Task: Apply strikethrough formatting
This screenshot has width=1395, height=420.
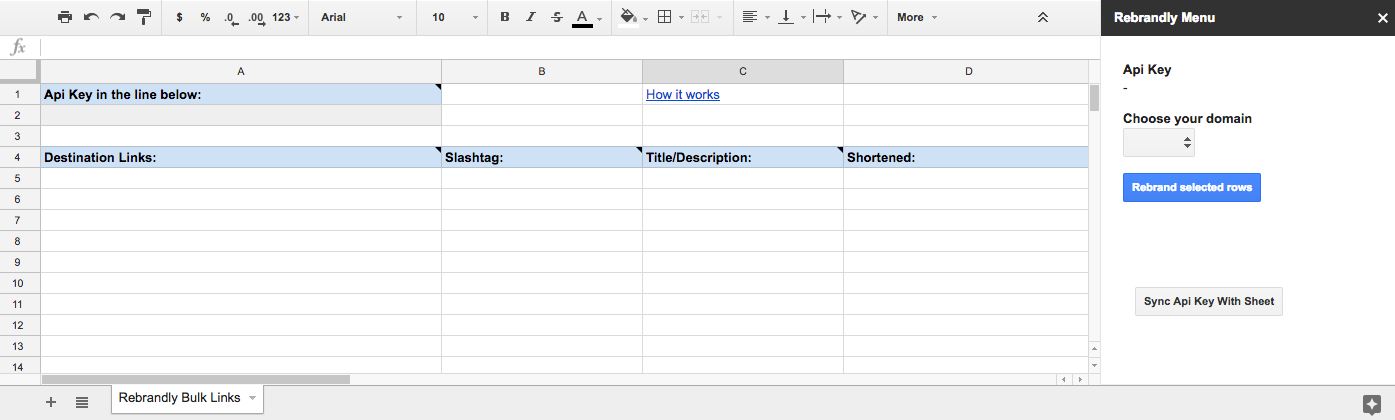Action: click(557, 17)
